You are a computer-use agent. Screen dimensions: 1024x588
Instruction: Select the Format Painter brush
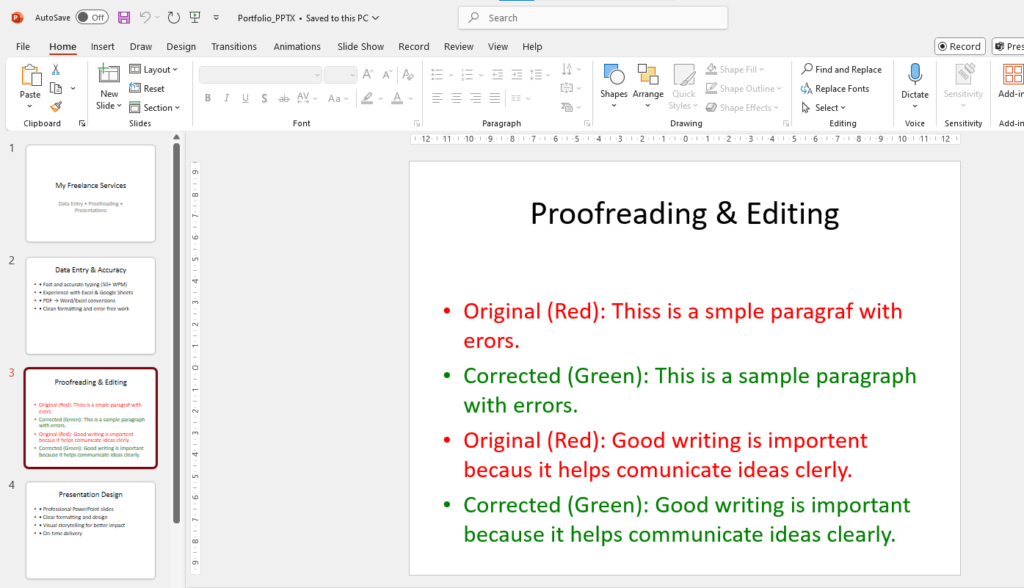click(x=56, y=106)
